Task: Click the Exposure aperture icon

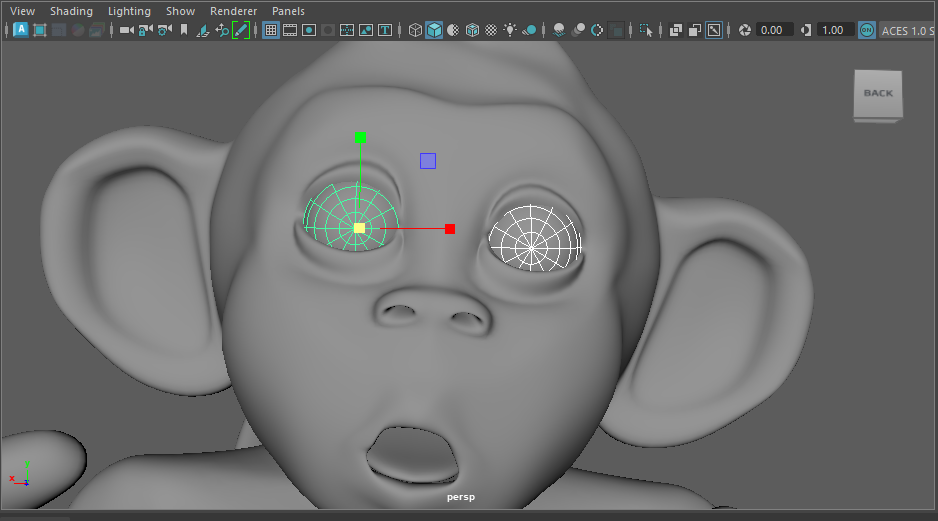Action: [x=745, y=30]
